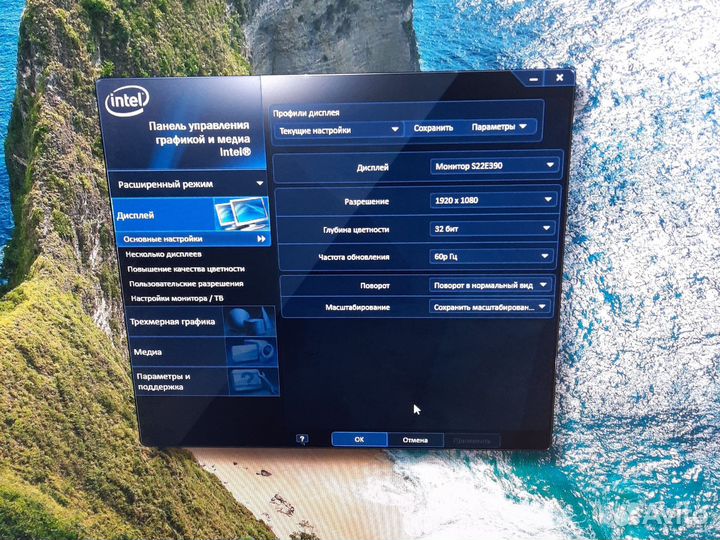Click the Поворот label text
This screenshot has width=720, height=540.
click(375, 286)
